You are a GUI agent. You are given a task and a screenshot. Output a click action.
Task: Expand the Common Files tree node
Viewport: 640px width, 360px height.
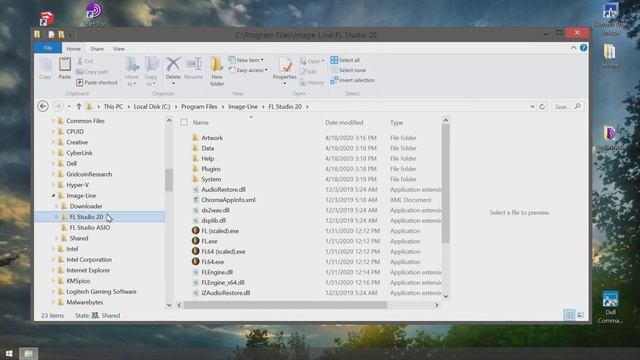coord(53,121)
